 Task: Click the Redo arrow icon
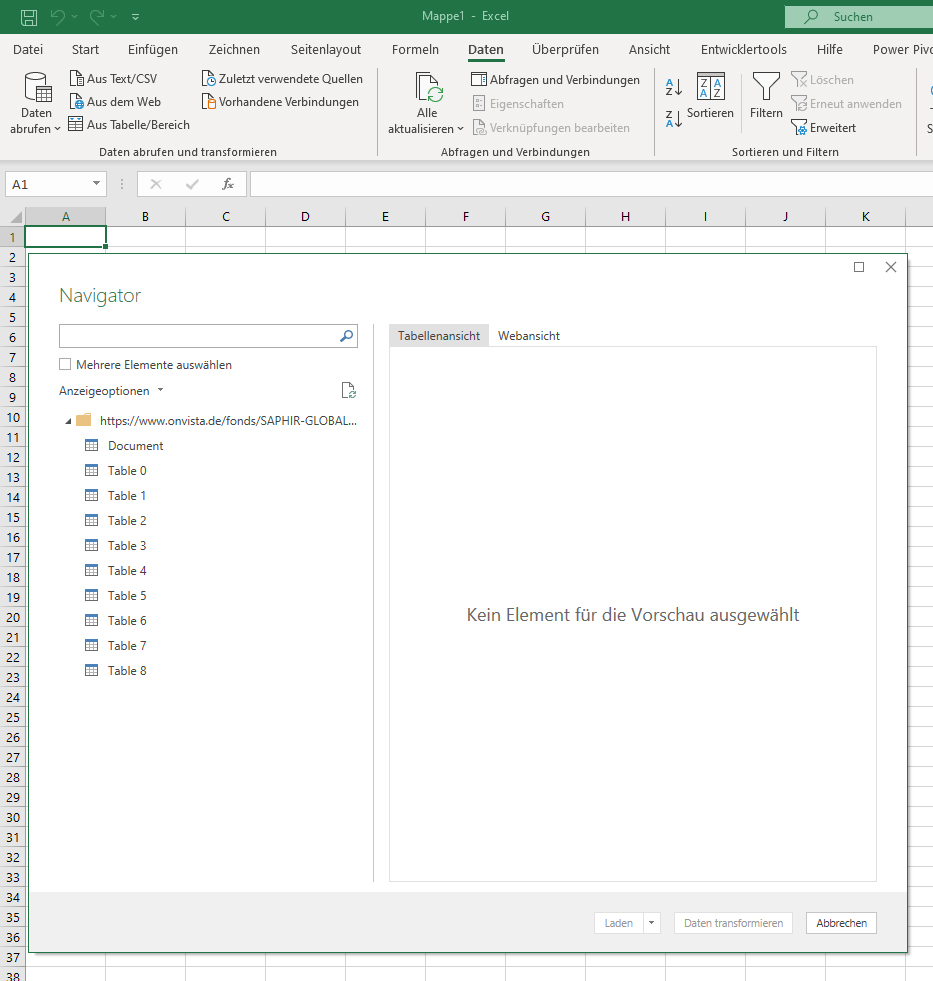96,17
